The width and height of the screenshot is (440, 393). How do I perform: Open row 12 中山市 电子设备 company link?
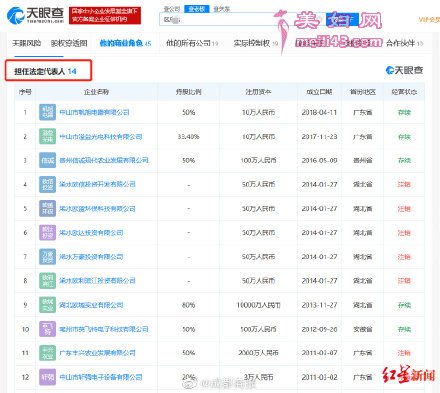(101, 377)
